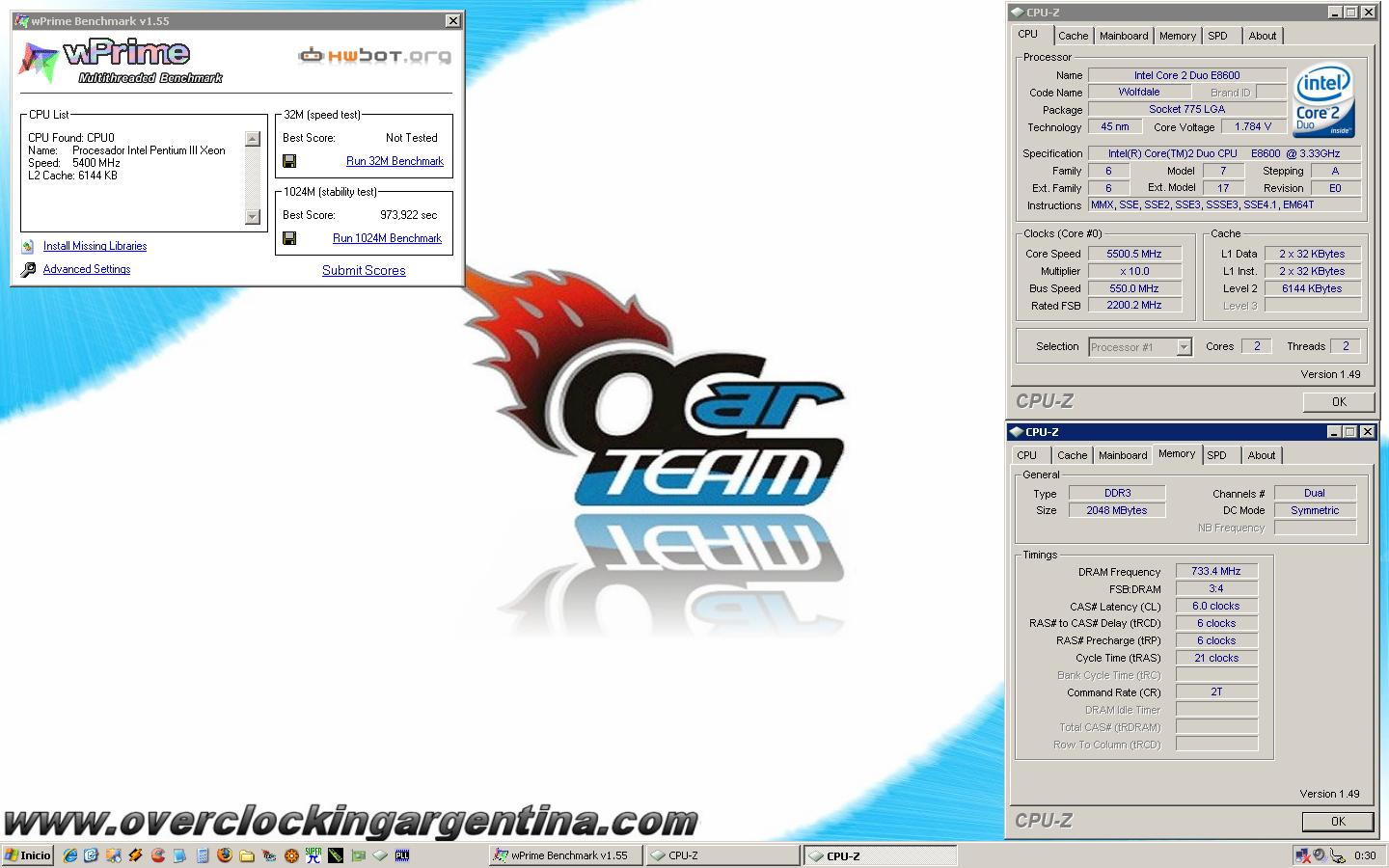Switch to Memory tab in top CPU-Z window
Screen dimensions: 1389x868
[1178, 36]
